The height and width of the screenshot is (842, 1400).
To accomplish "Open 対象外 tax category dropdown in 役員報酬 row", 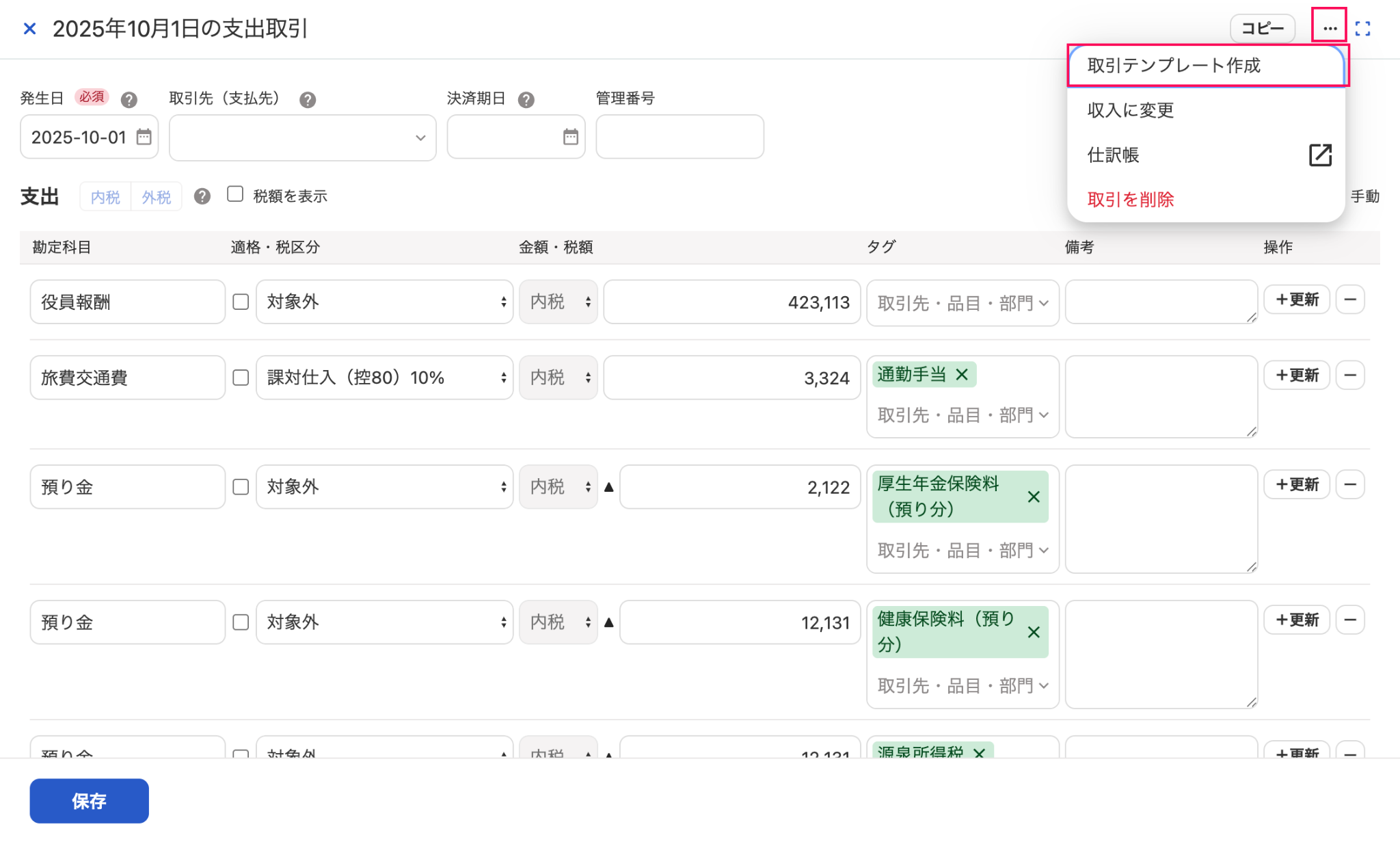I will tap(385, 302).
